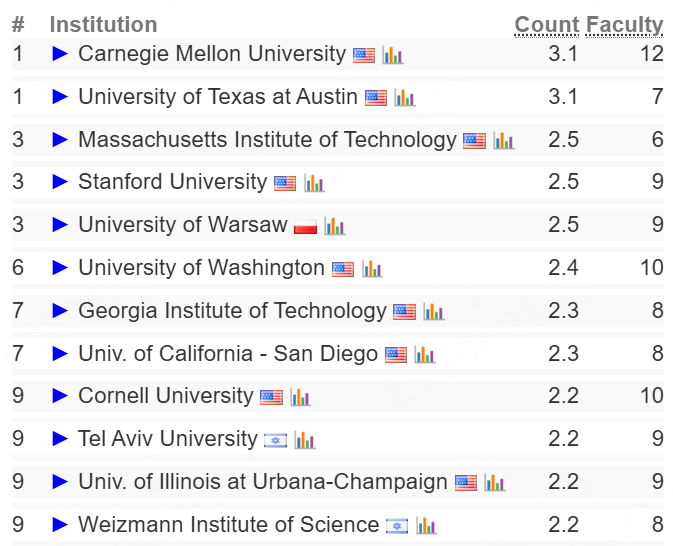Click the chart icon after University of Warsaw
The width and height of the screenshot is (673, 546).
(x=334, y=226)
